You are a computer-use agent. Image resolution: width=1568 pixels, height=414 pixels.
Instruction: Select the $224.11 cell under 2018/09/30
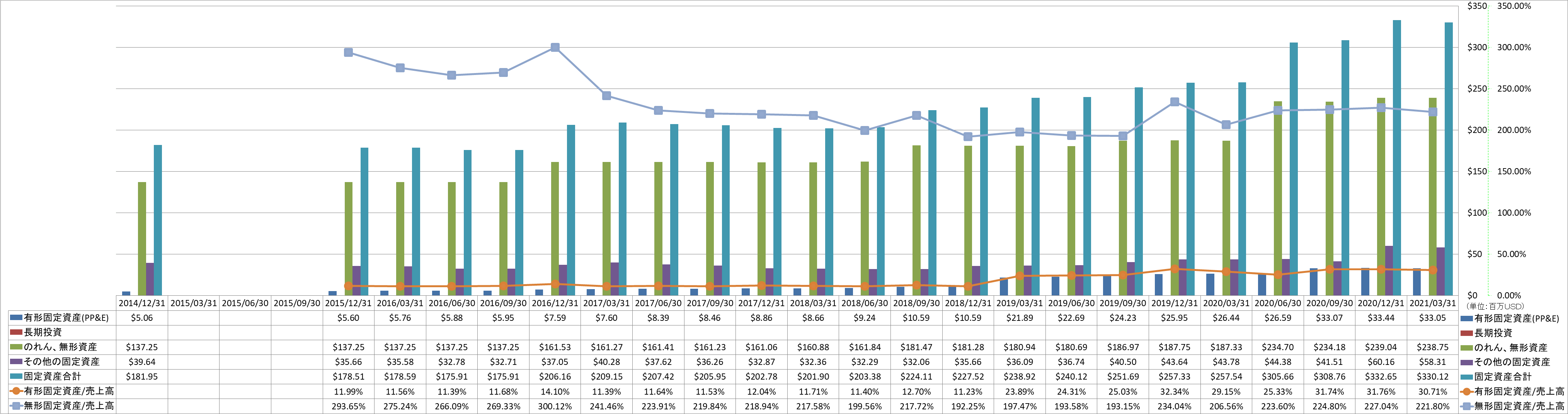tap(916, 376)
